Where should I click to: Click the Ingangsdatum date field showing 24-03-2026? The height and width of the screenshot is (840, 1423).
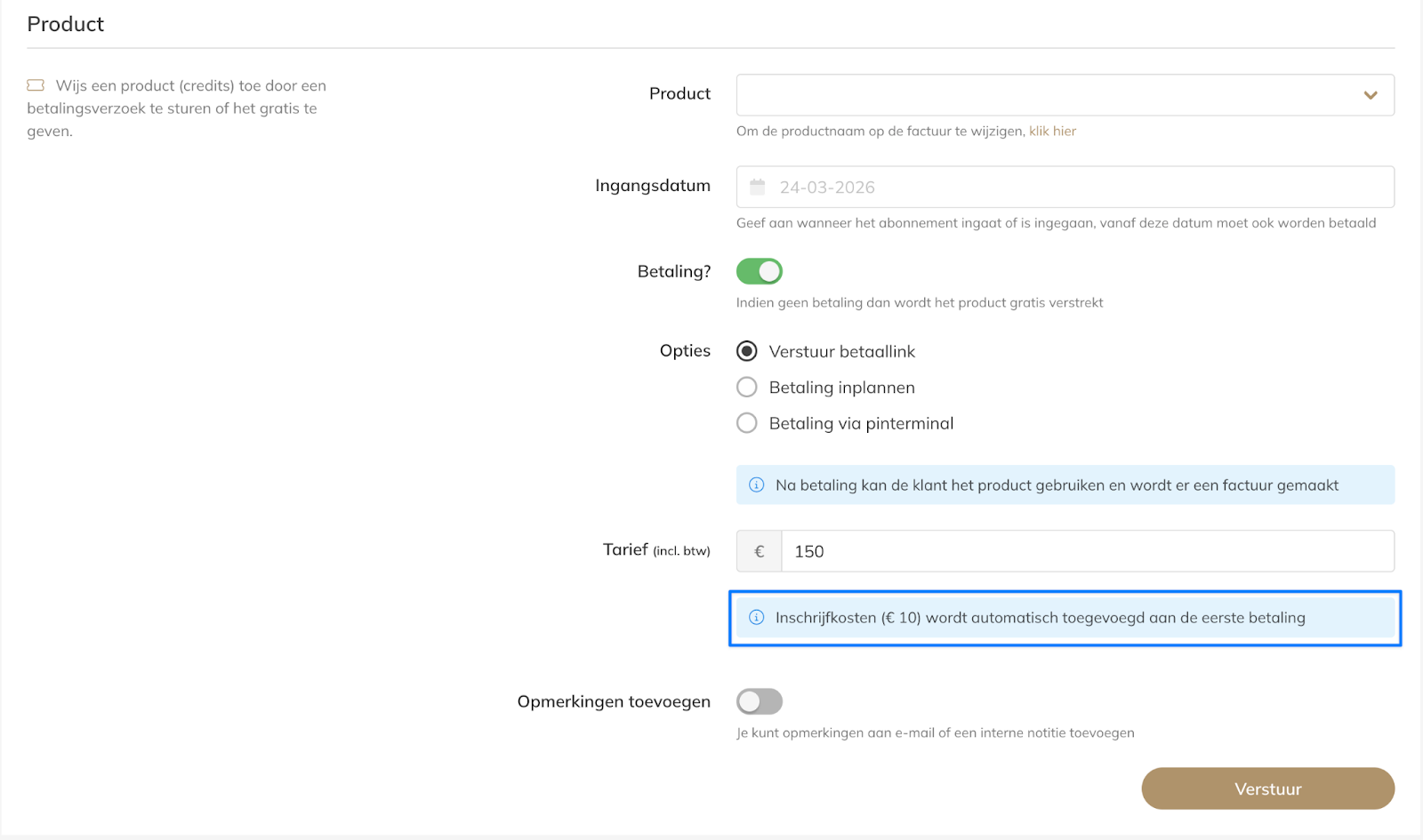coord(1067,187)
